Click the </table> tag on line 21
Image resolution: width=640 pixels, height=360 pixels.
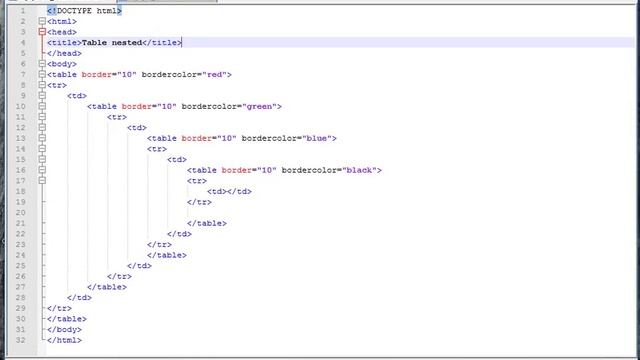tap(207, 223)
